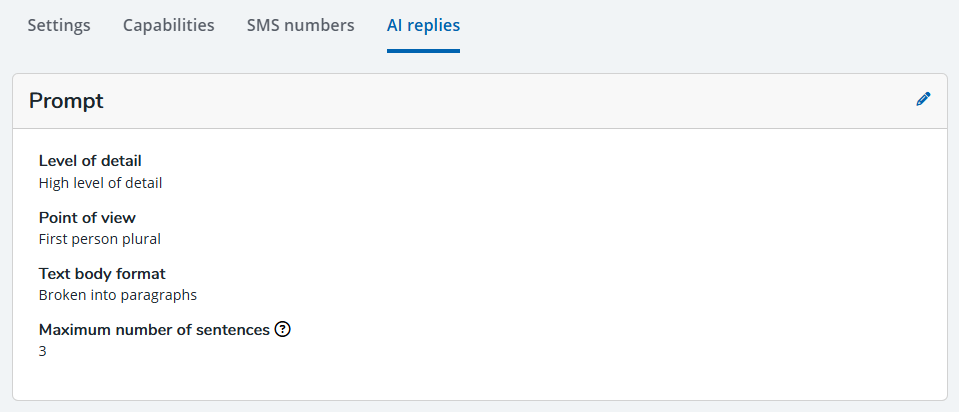
Task: Click the Level of detail label
Action: click(x=90, y=161)
